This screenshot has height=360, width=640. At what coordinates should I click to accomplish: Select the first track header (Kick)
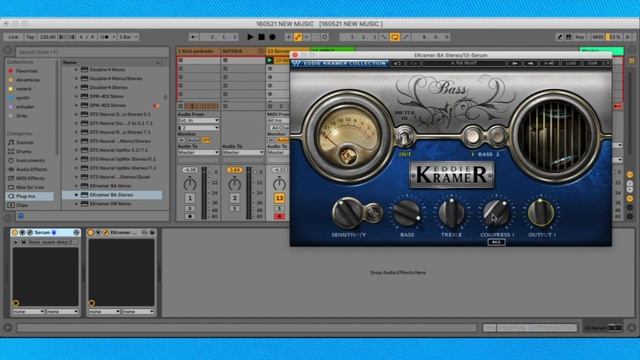pyautogui.click(x=198, y=51)
